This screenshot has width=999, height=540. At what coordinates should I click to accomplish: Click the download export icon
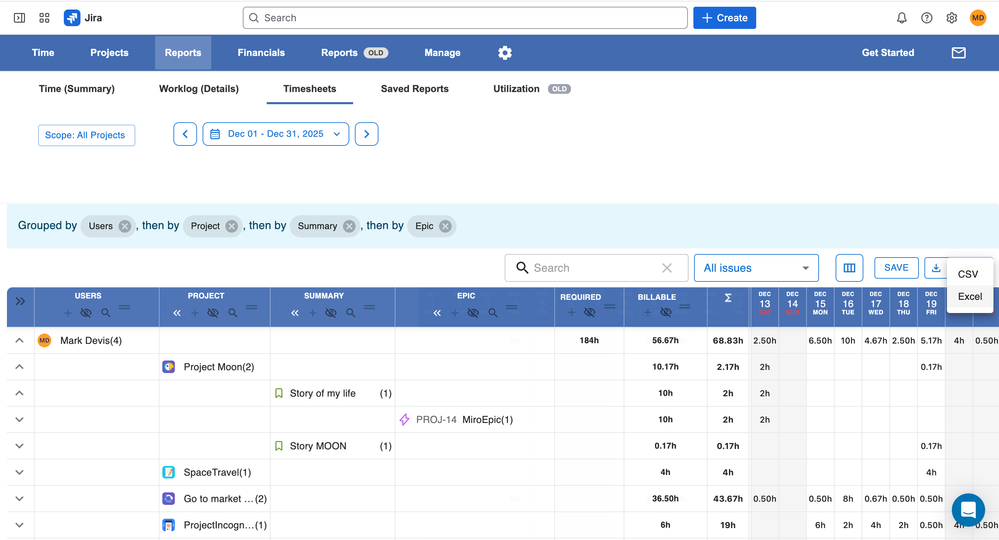coord(936,268)
